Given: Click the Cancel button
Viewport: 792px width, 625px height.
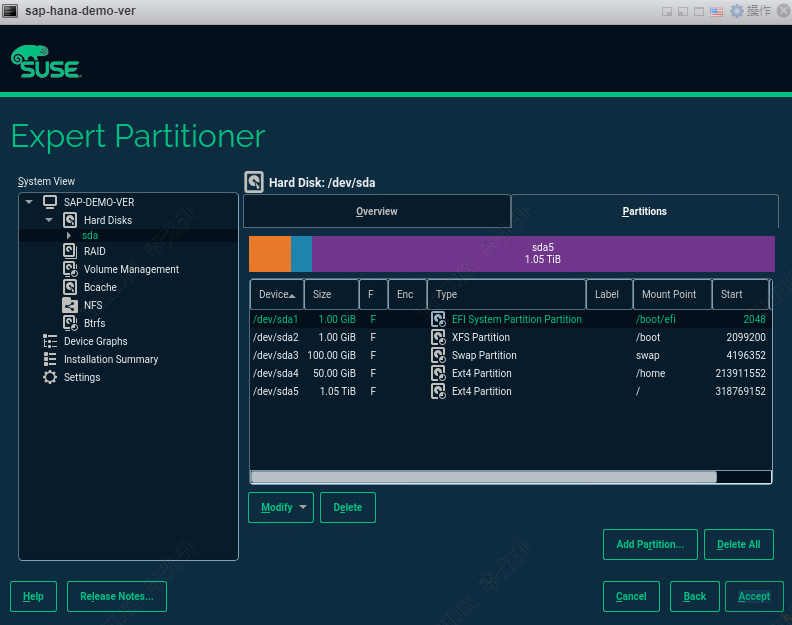Looking at the screenshot, I should pos(631,596).
